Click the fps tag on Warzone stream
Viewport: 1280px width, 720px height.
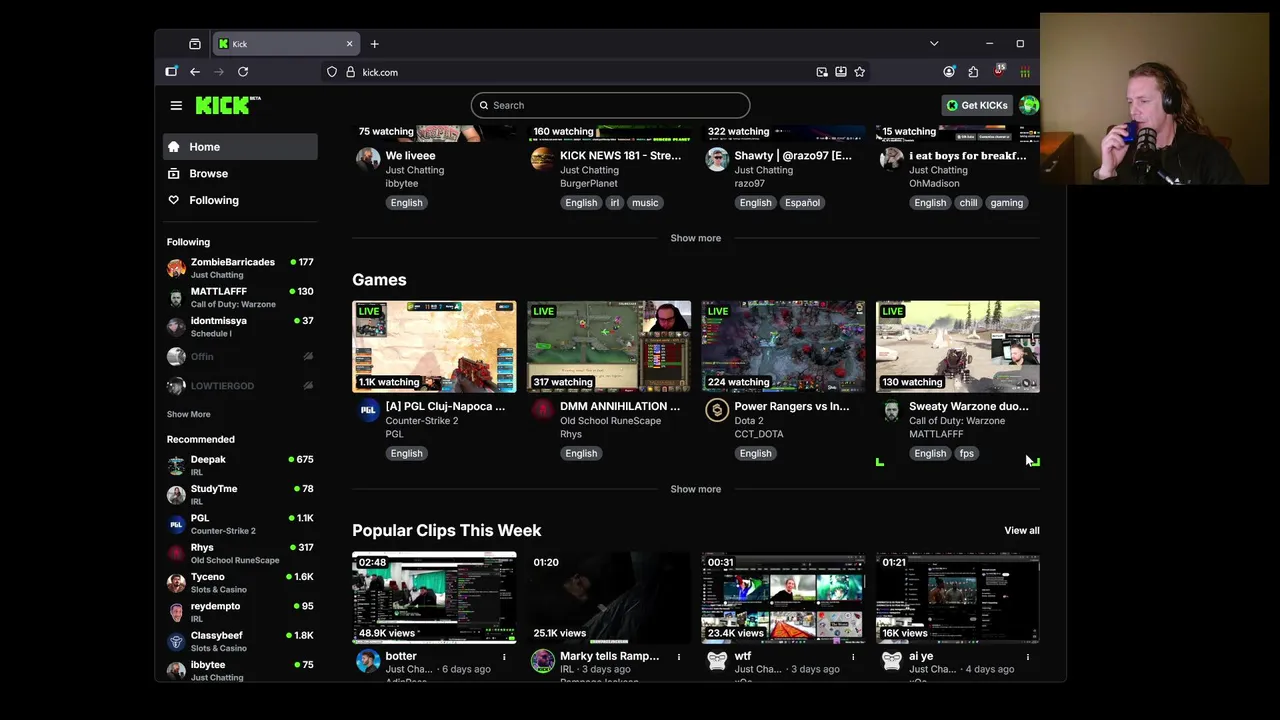(966, 453)
